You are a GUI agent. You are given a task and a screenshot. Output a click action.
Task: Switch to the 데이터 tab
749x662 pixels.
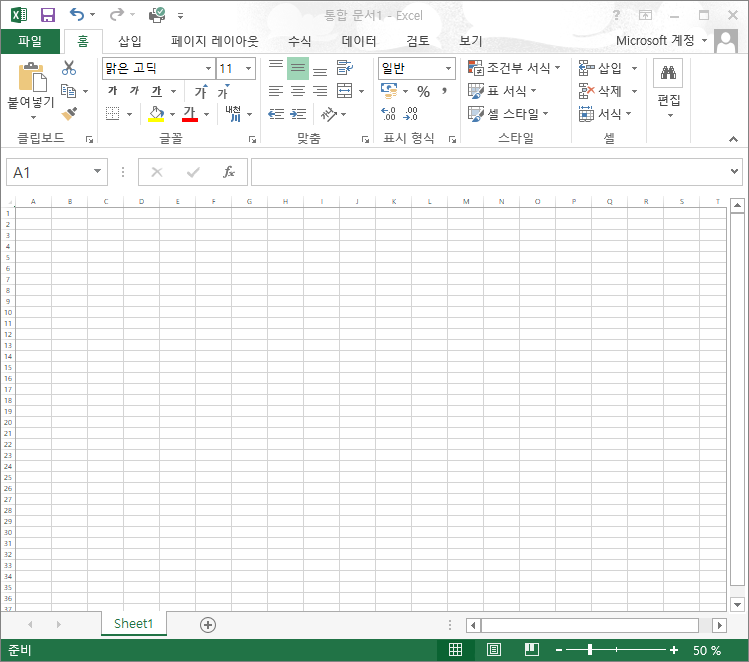point(359,41)
